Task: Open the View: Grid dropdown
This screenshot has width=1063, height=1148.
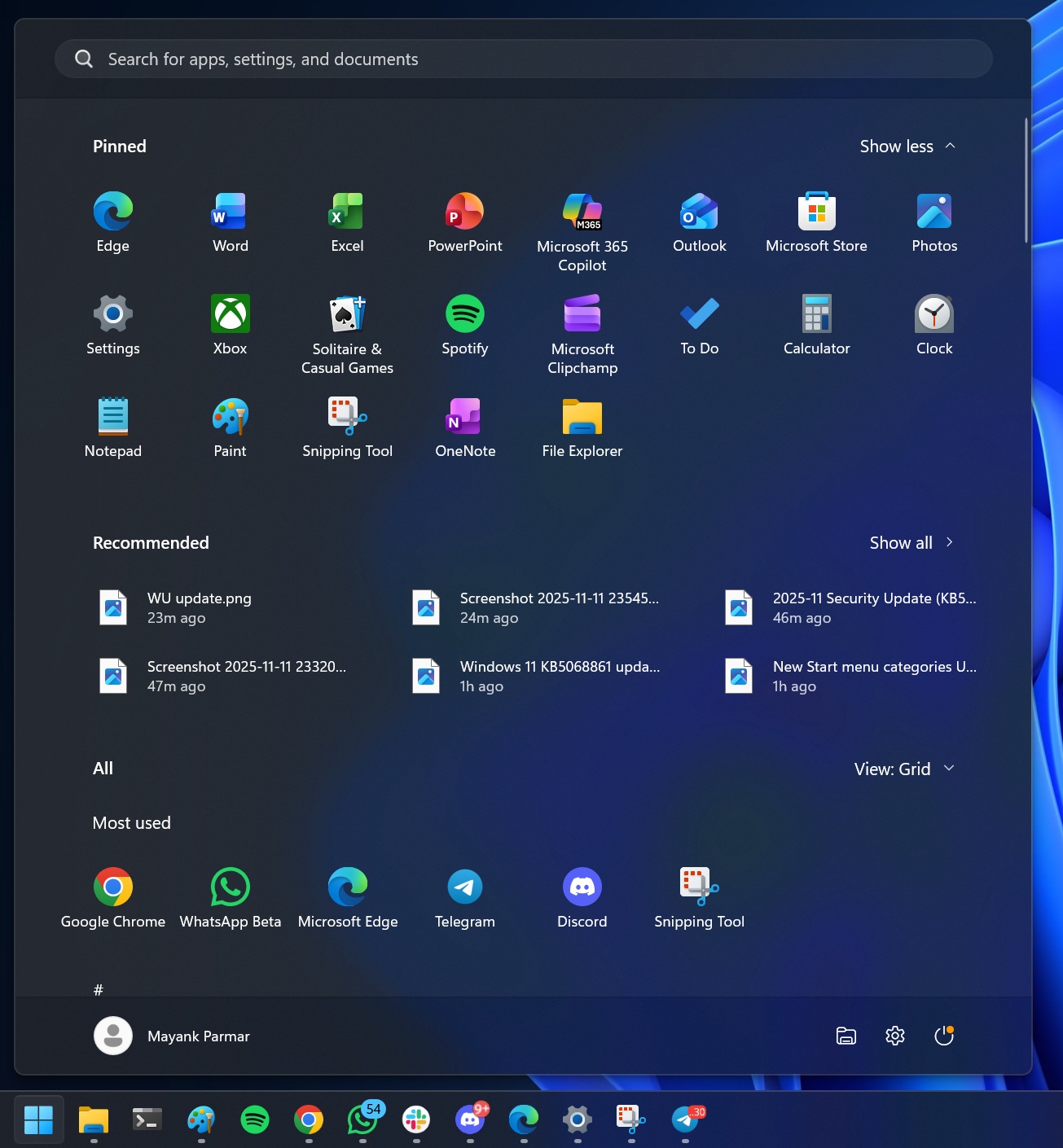Action: (904, 768)
